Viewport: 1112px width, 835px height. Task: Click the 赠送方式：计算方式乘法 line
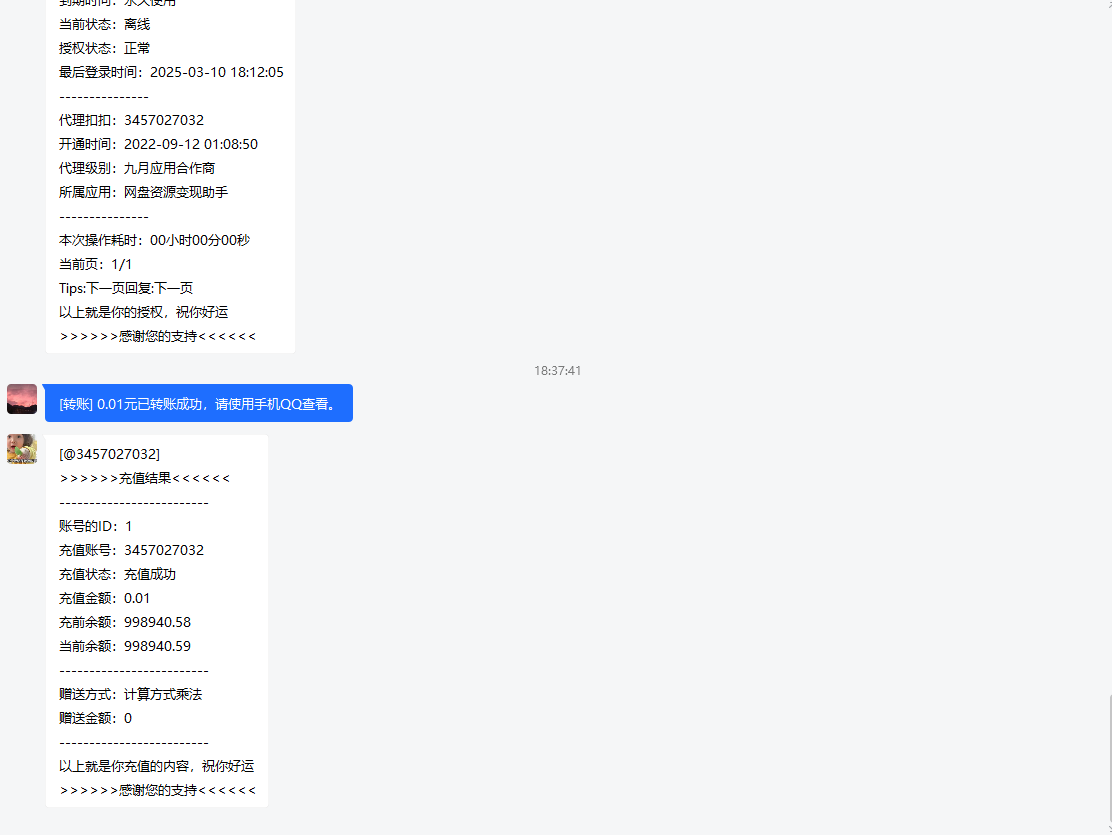tap(130, 694)
